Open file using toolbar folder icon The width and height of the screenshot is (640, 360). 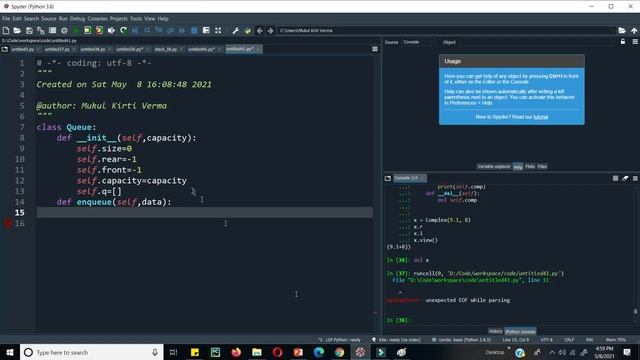click(17, 30)
